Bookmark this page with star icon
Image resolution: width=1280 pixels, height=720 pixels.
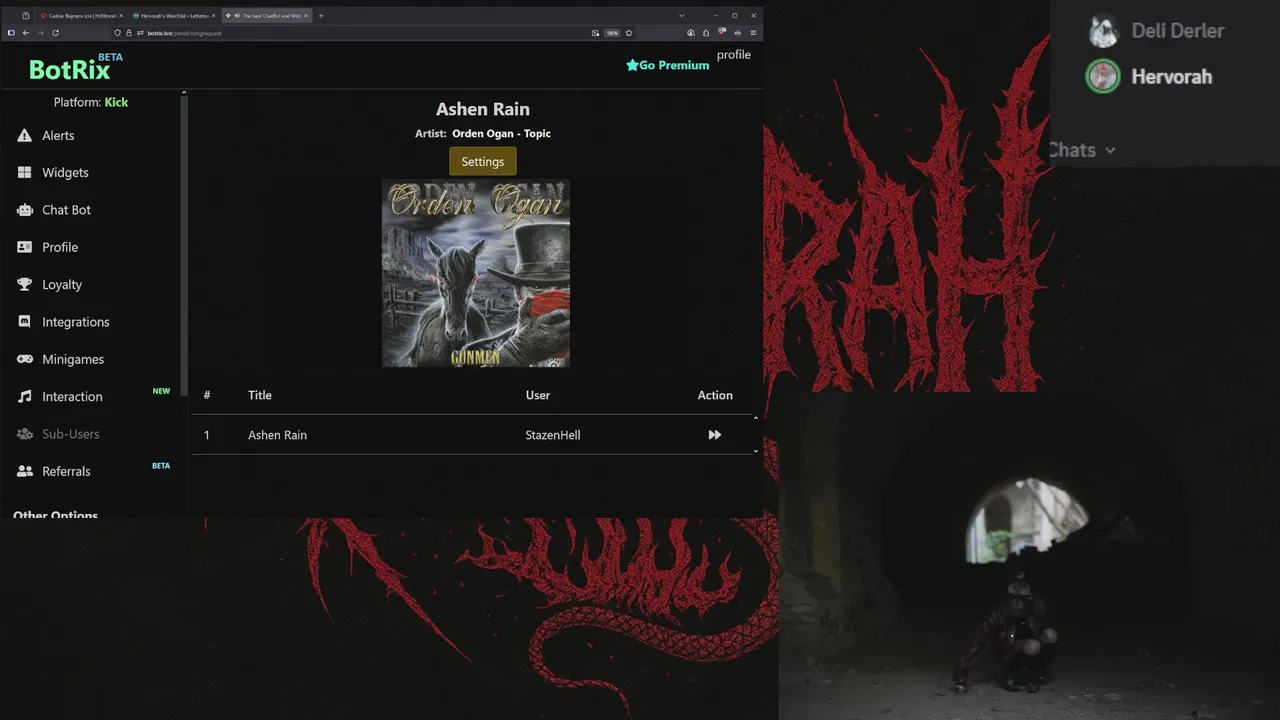pos(629,33)
